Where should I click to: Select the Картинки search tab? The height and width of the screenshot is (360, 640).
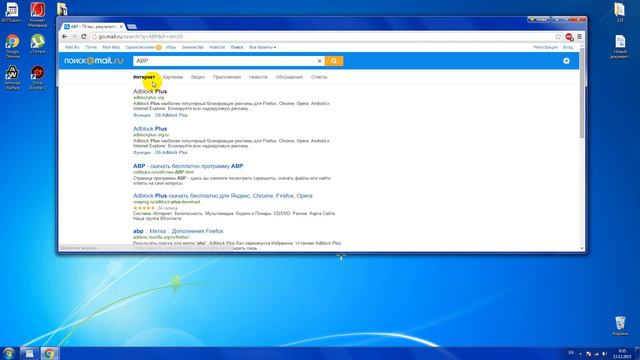[x=173, y=77]
